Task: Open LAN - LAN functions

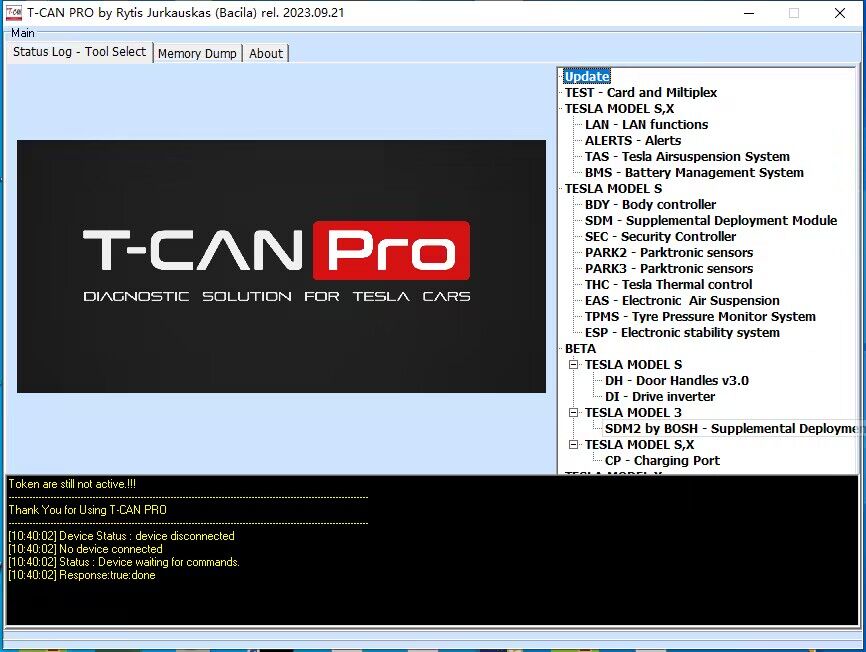Action: pos(646,124)
